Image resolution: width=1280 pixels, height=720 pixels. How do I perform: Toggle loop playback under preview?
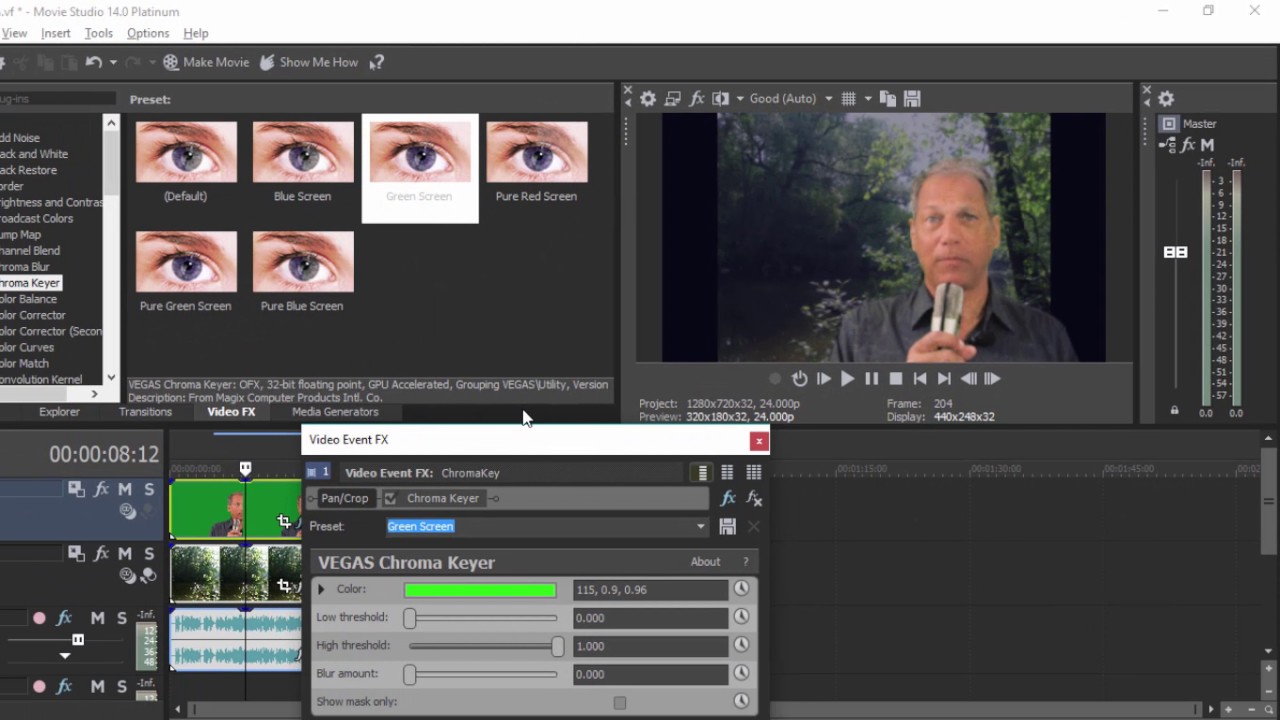click(x=800, y=379)
